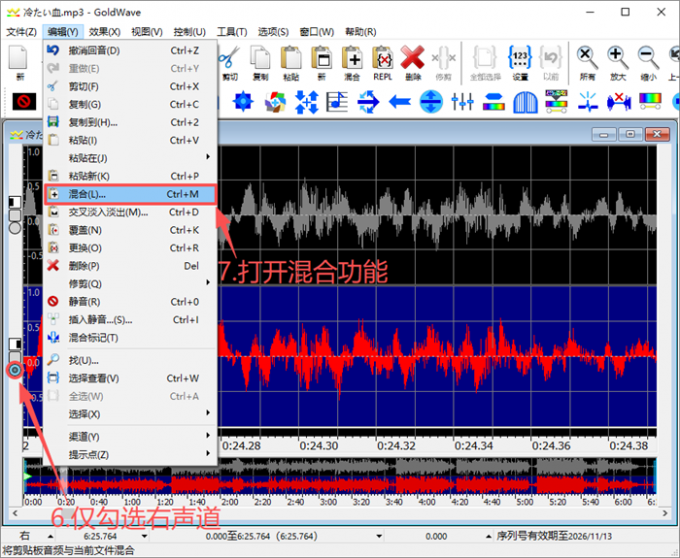The height and width of the screenshot is (558, 680).
Task: Select 选择查看(V) menu entry
Action: [130, 378]
